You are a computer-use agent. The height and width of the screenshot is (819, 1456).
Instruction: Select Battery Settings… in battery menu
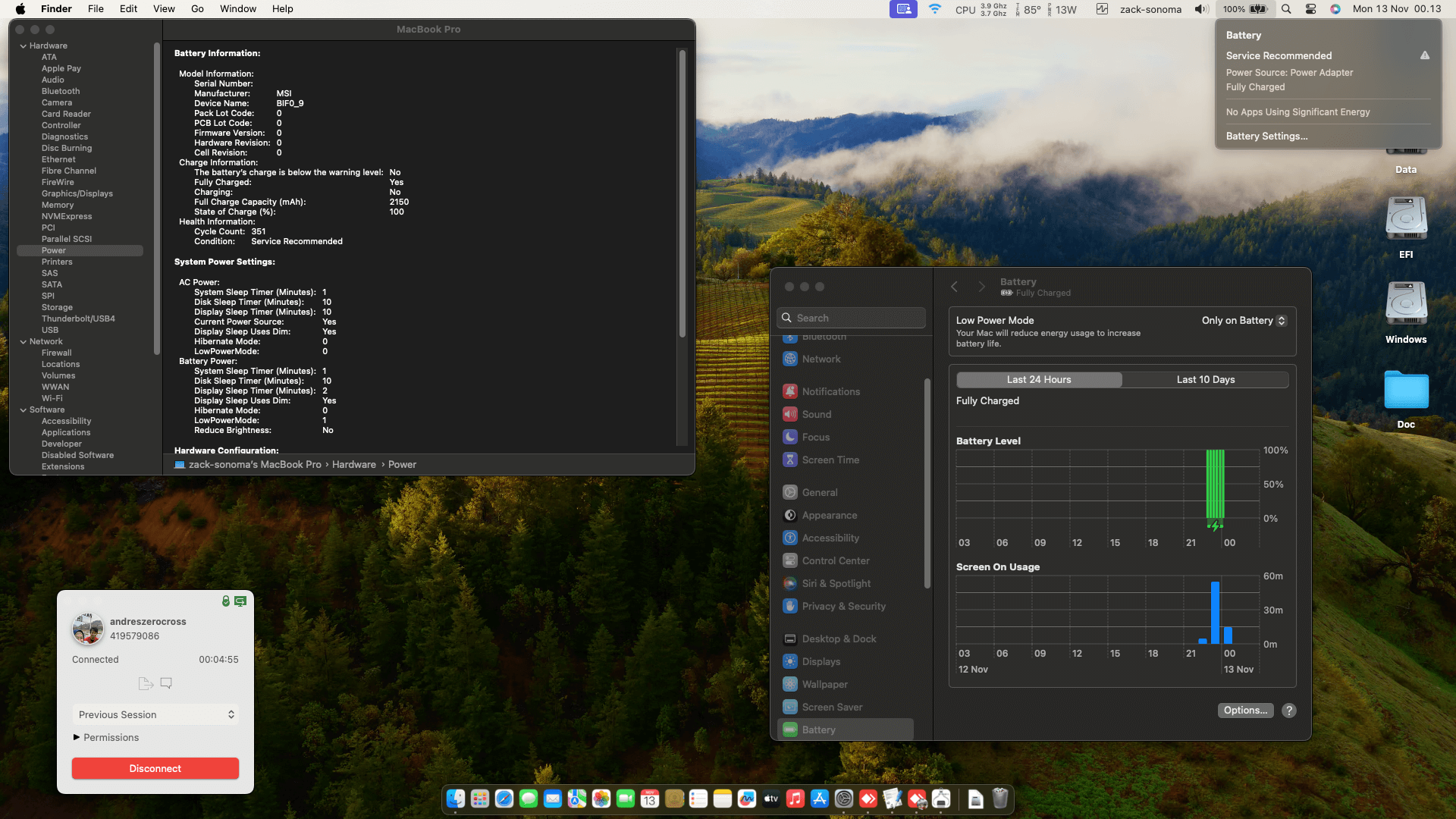[1266, 136]
